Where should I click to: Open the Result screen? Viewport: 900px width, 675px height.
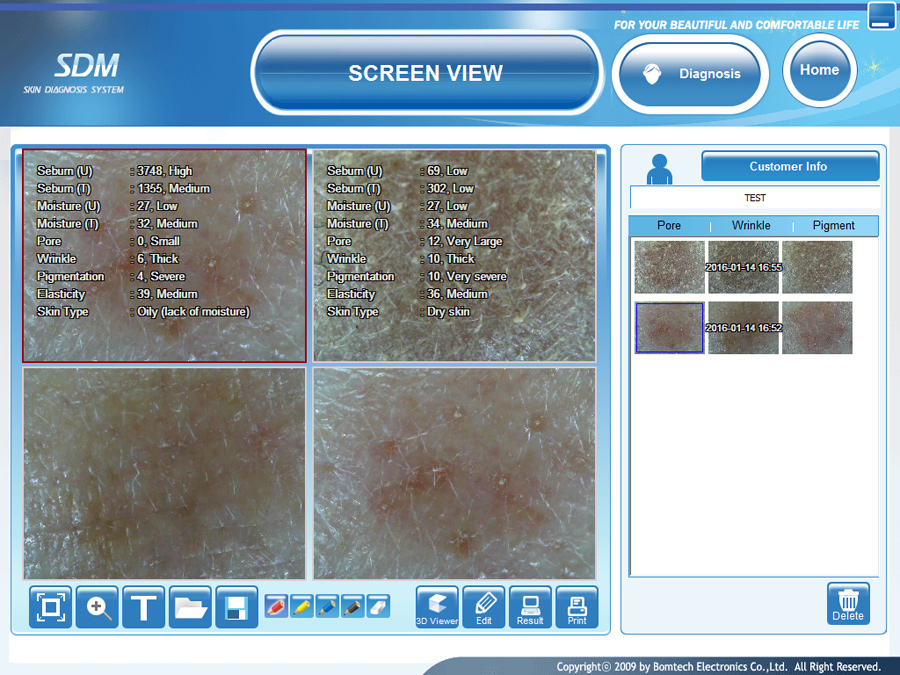pyautogui.click(x=530, y=607)
